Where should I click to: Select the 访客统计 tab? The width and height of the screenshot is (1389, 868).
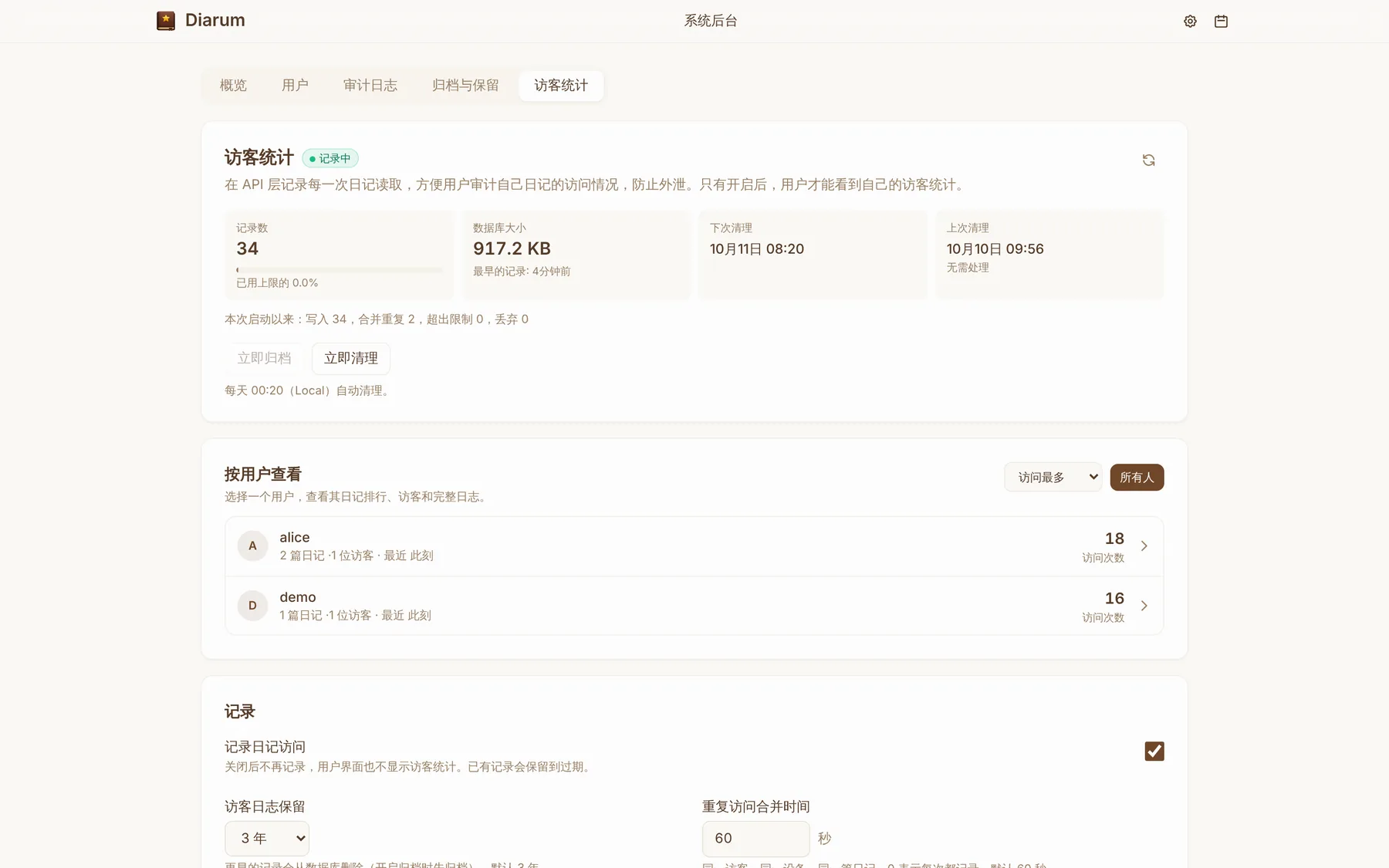561,86
